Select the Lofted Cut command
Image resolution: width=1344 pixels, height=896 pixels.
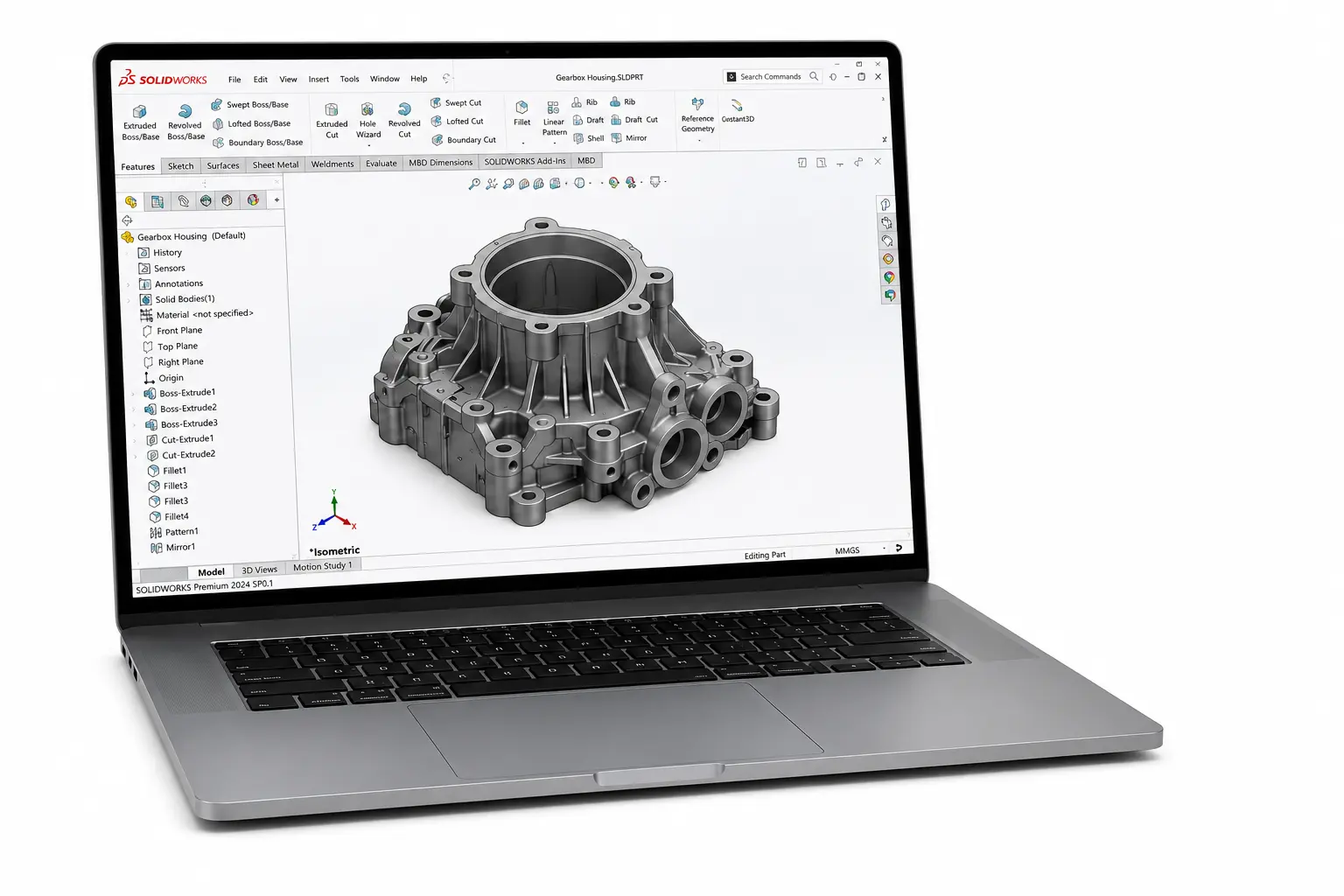457,121
